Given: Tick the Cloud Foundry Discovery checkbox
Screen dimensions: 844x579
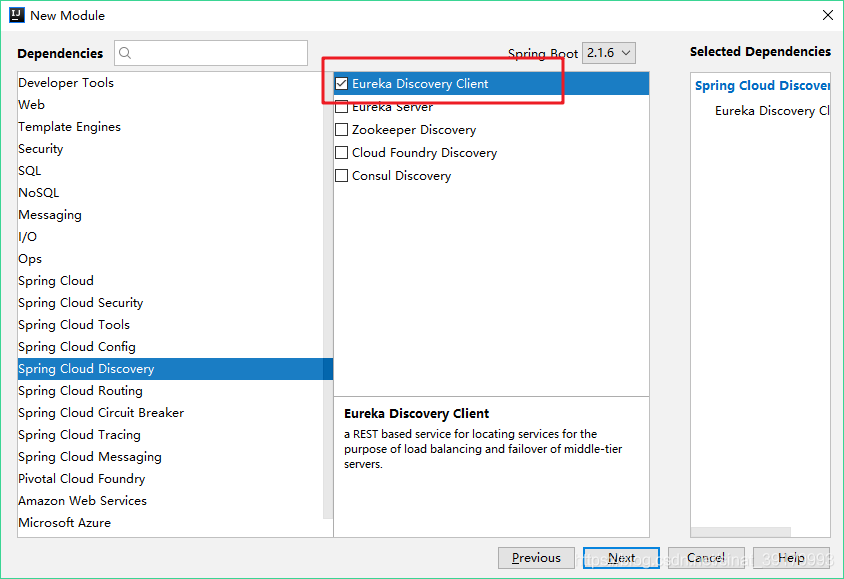Looking at the screenshot, I should click(341, 153).
